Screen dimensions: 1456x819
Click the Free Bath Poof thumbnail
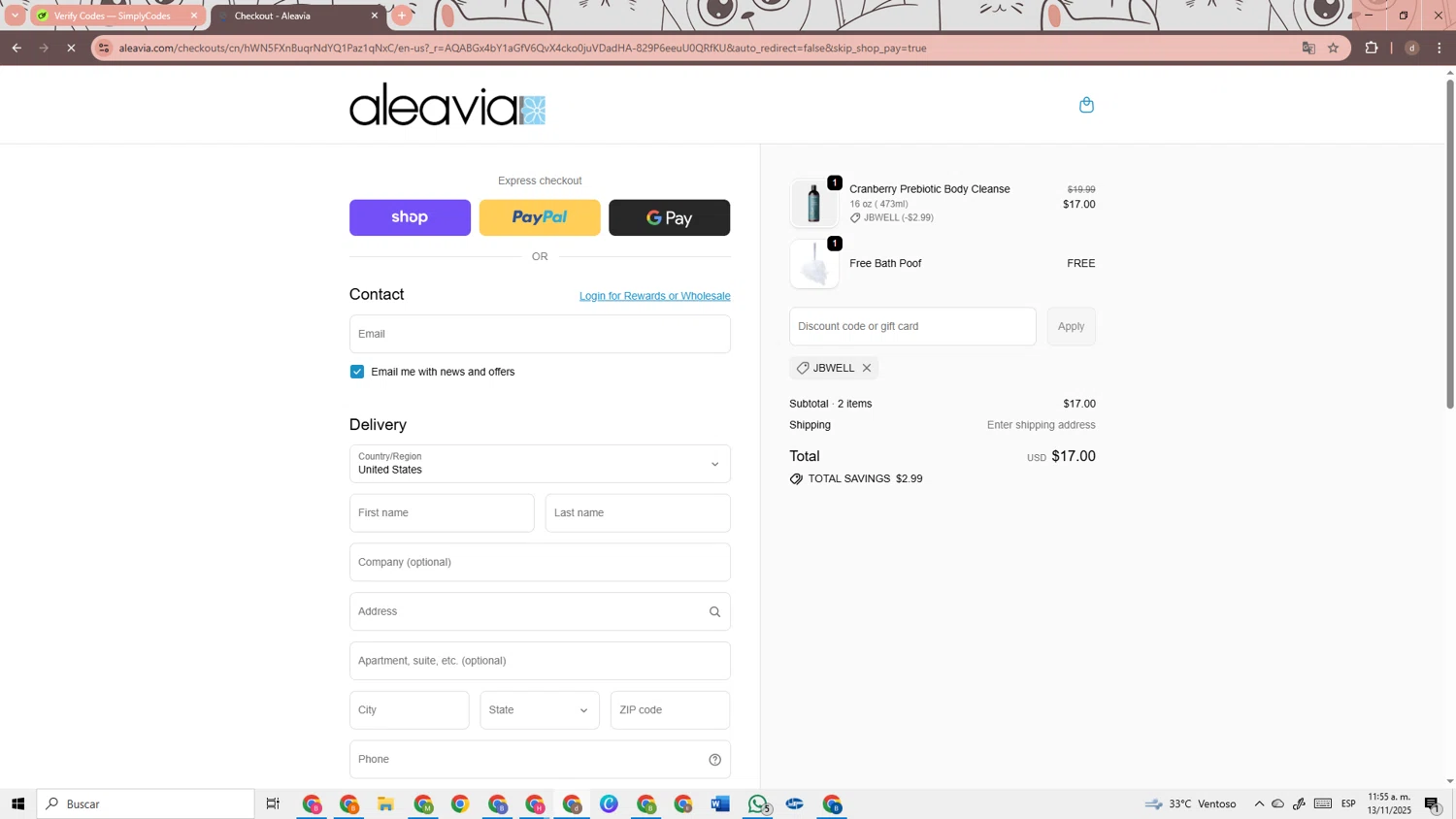tap(814, 264)
